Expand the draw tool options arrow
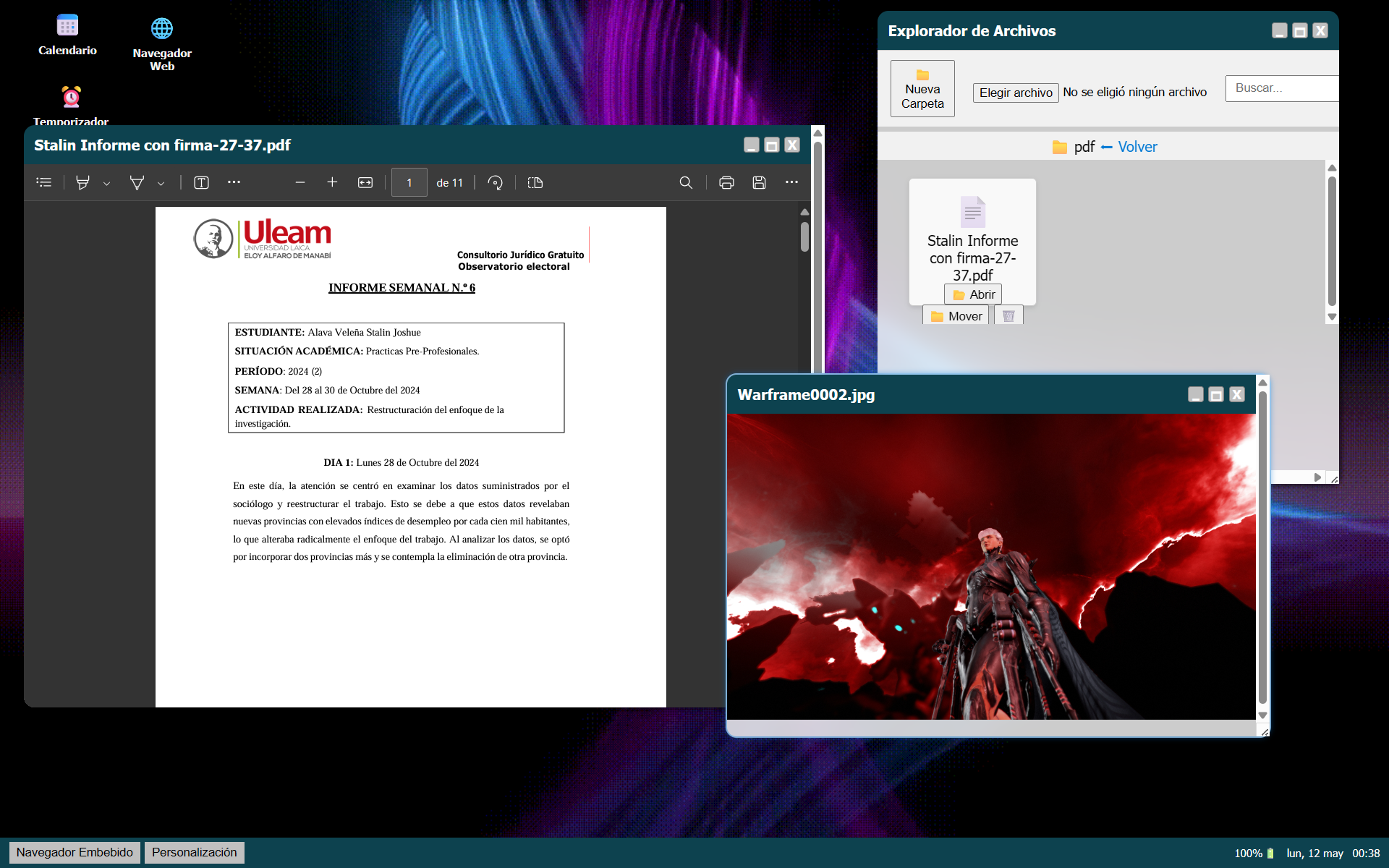The height and width of the screenshot is (868, 1389). (x=161, y=184)
